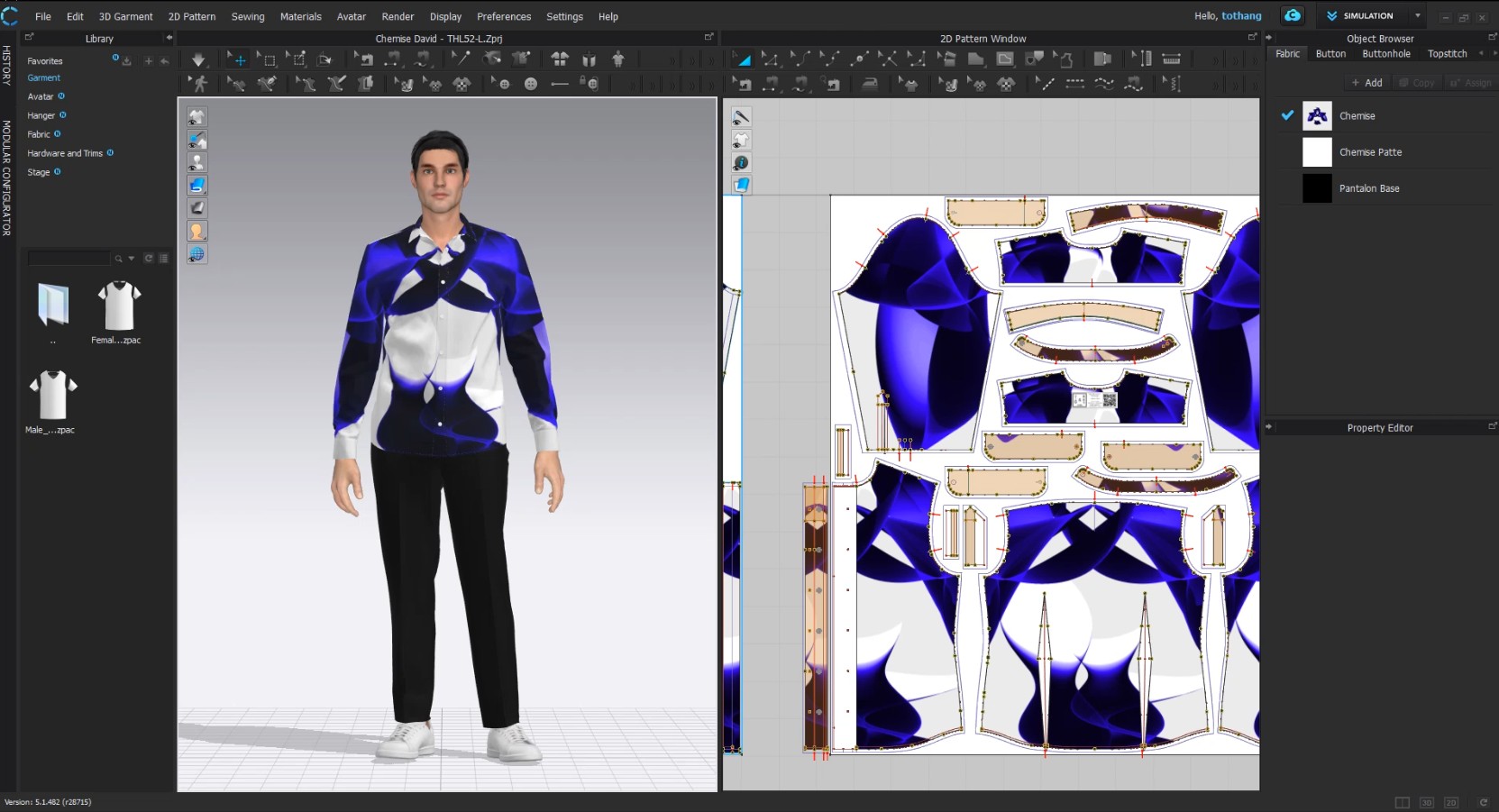Collapse the Library panel with arrow
The height and width of the screenshot is (812, 1499).
click(169, 38)
